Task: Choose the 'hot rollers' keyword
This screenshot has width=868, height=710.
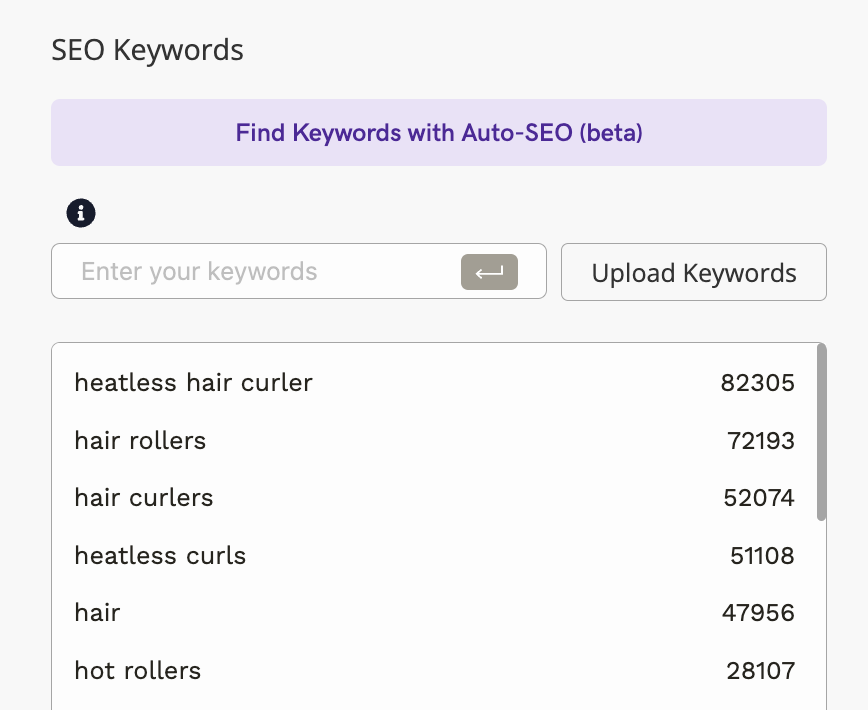Action: (138, 670)
